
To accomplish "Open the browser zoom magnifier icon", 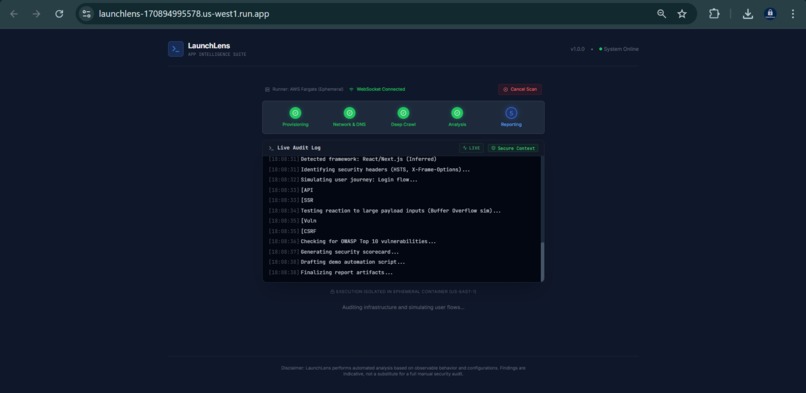I will 662,14.
